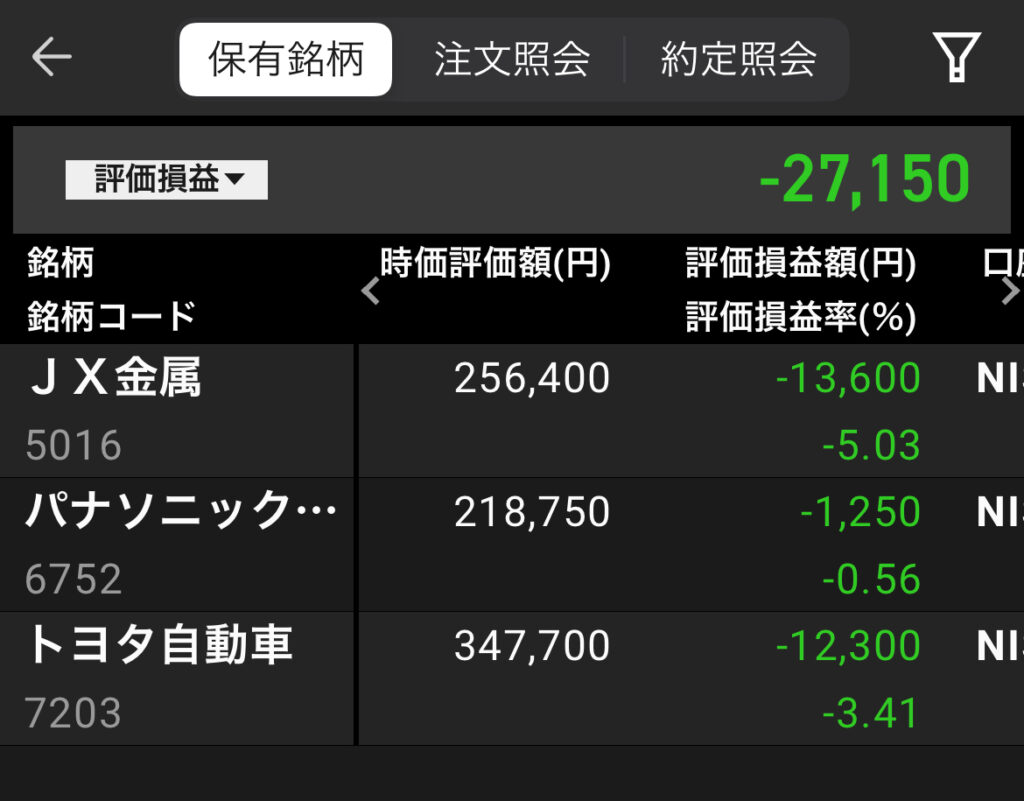Select the 約定照会 tab
The height and width of the screenshot is (801, 1024).
pos(738,60)
